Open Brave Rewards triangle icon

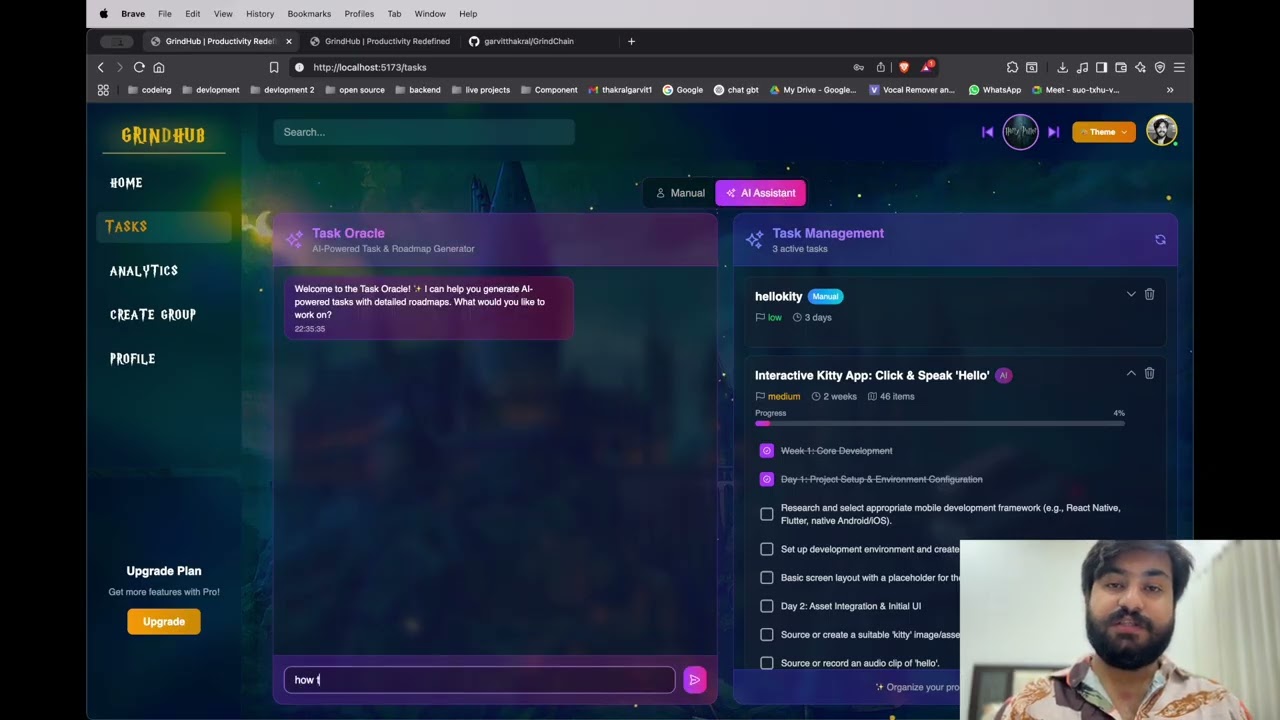(x=927, y=67)
